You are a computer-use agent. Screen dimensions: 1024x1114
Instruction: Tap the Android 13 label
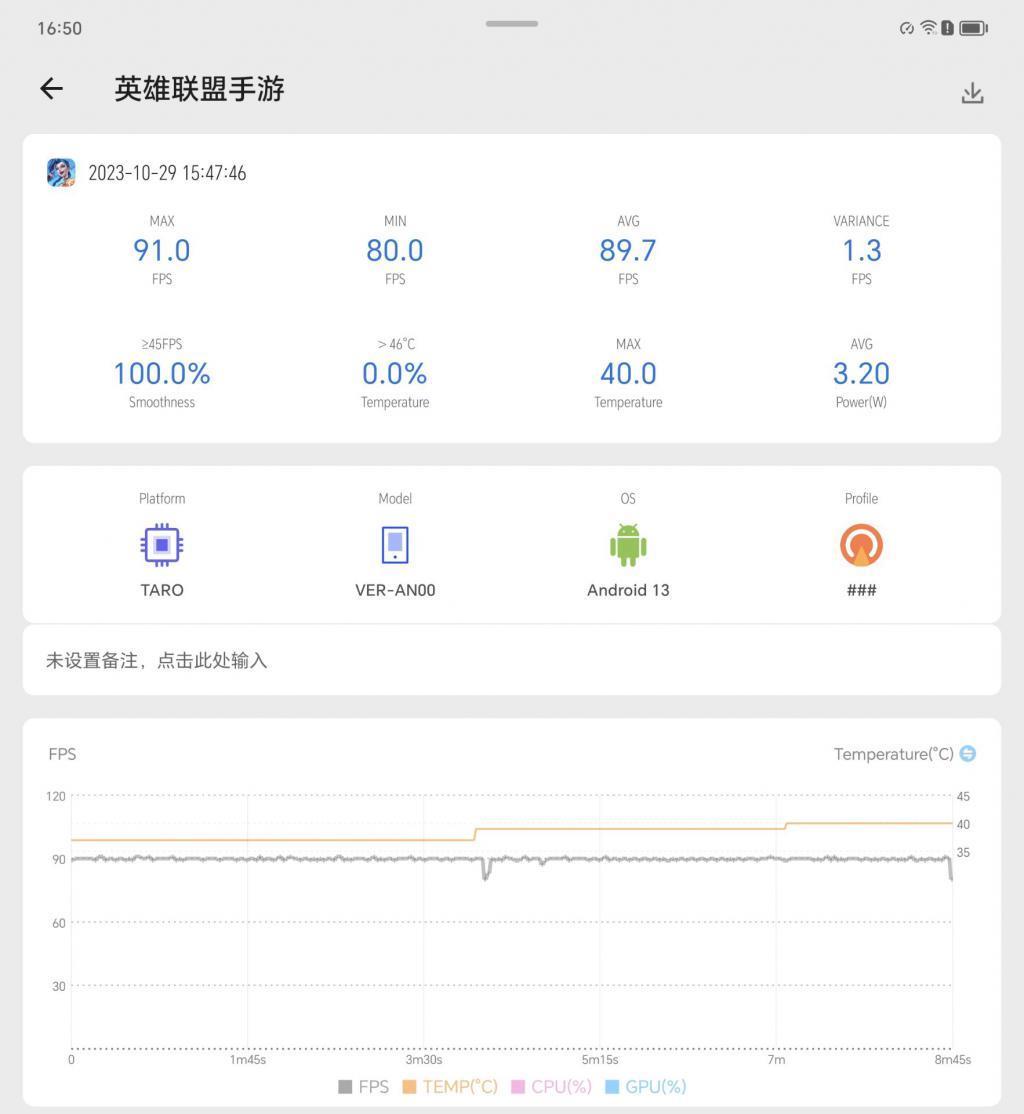tap(628, 590)
